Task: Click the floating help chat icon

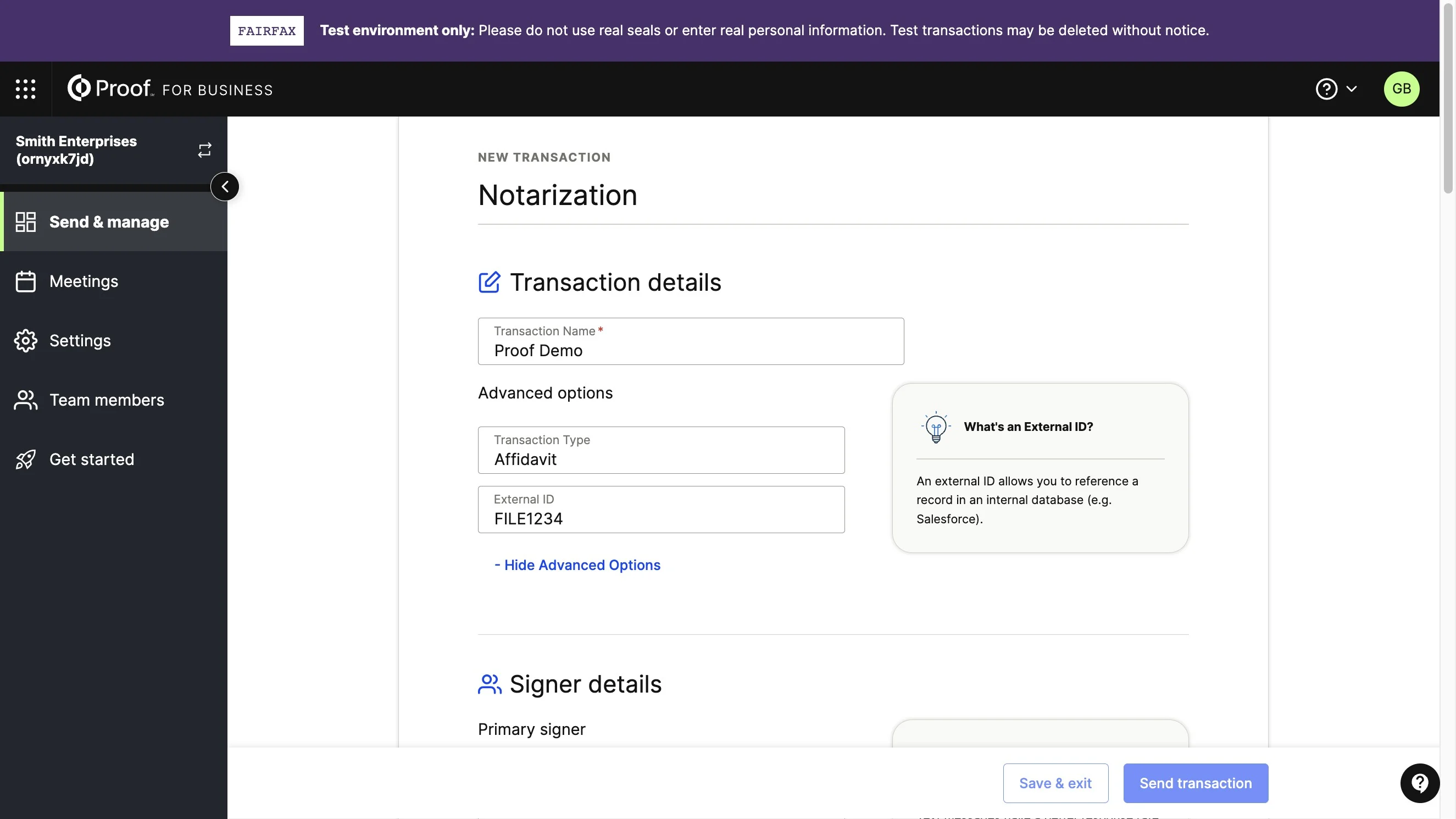Action: (x=1420, y=783)
